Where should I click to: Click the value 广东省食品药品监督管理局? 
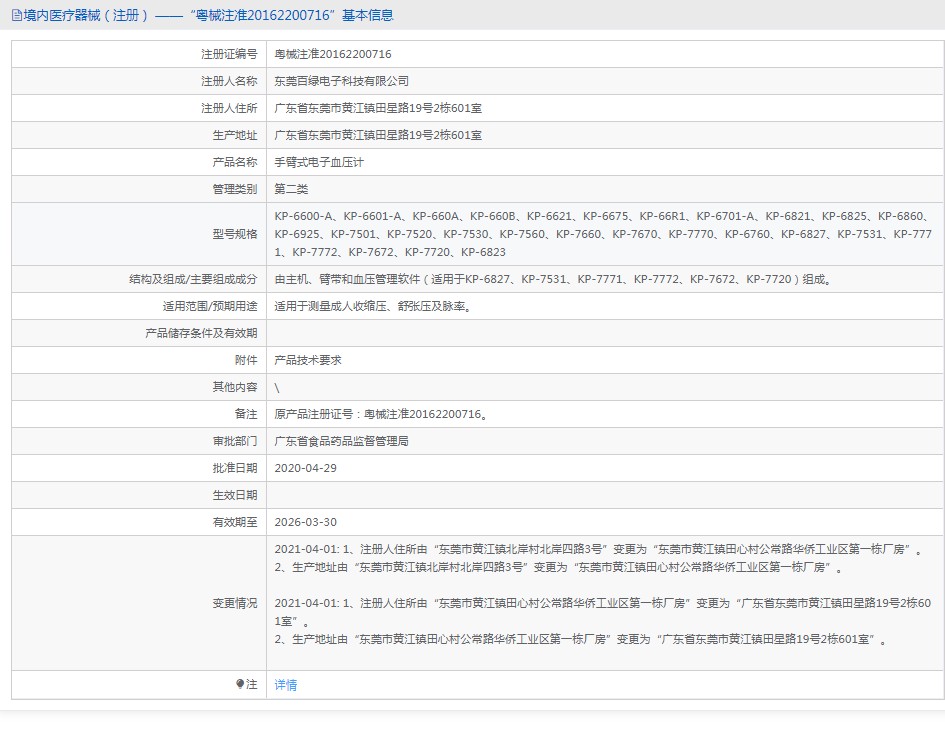pos(341,441)
